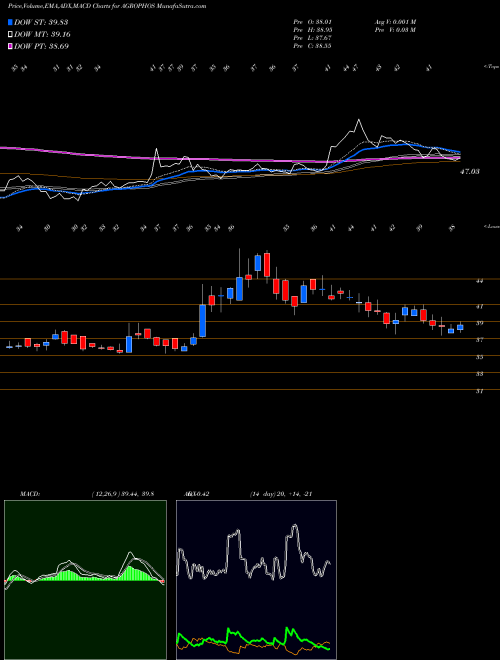Click the tall red candle at the candlestick peak
The width and height of the screenshot is (500, 660).
pos(267,265)
